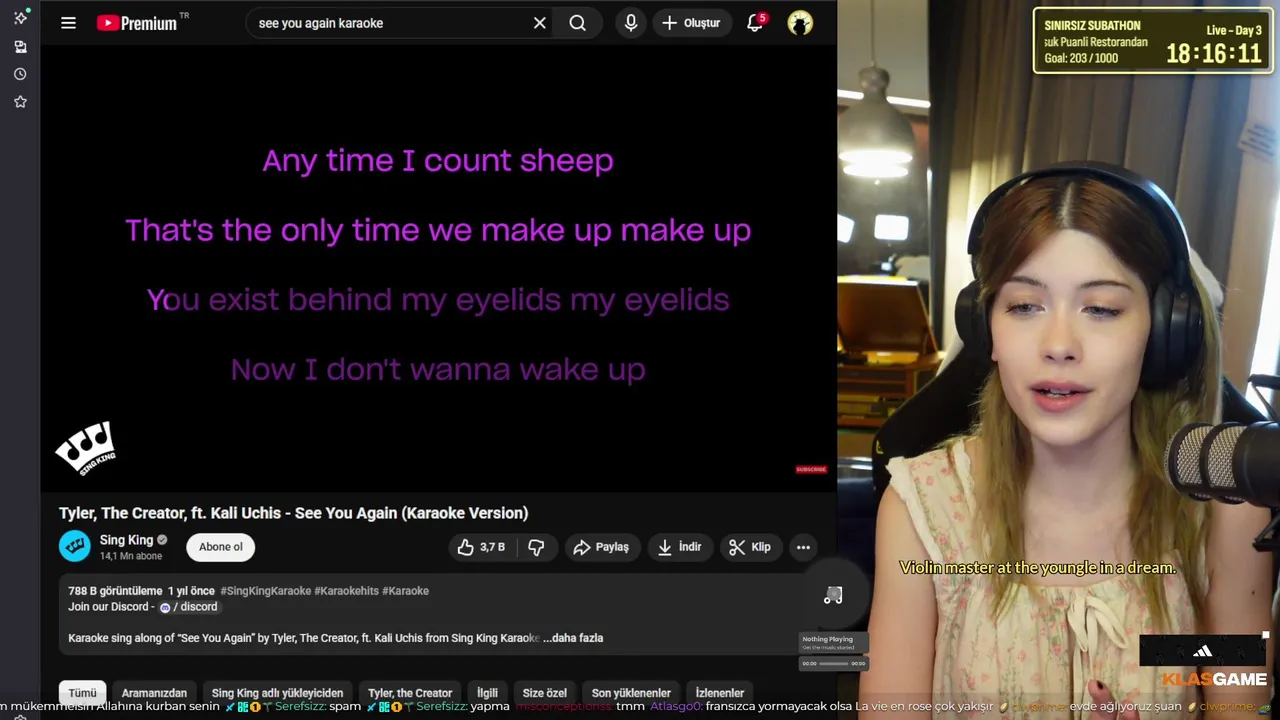This screenshot has height=720, width=1280.
Task: Open the star favorites icon in sidebar
Action: [x=20, y=102]
